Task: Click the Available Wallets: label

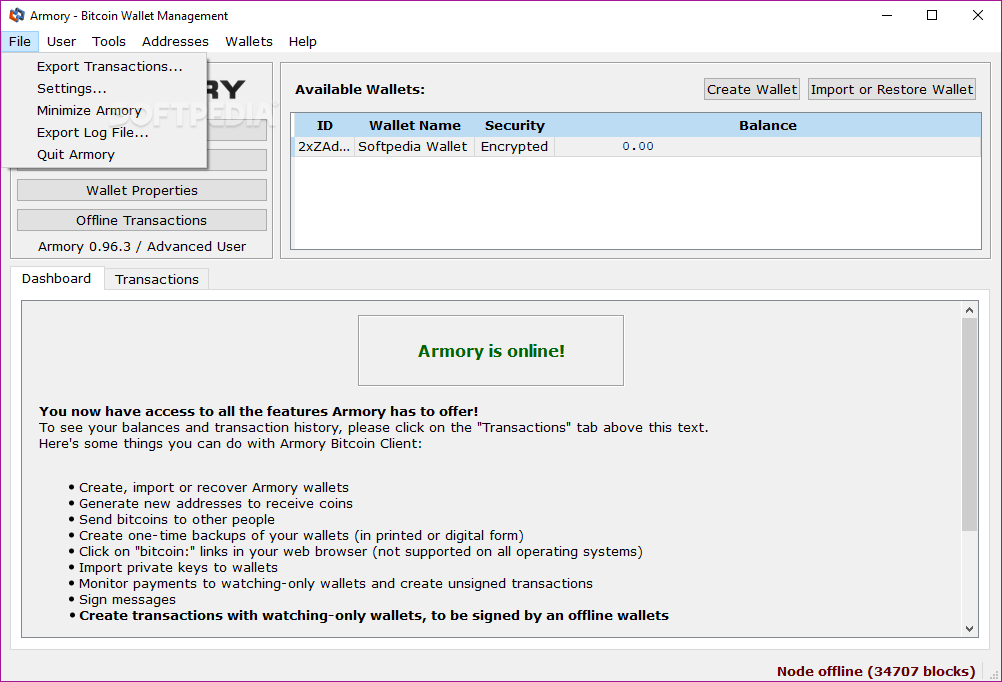Action: coord(360,89)
